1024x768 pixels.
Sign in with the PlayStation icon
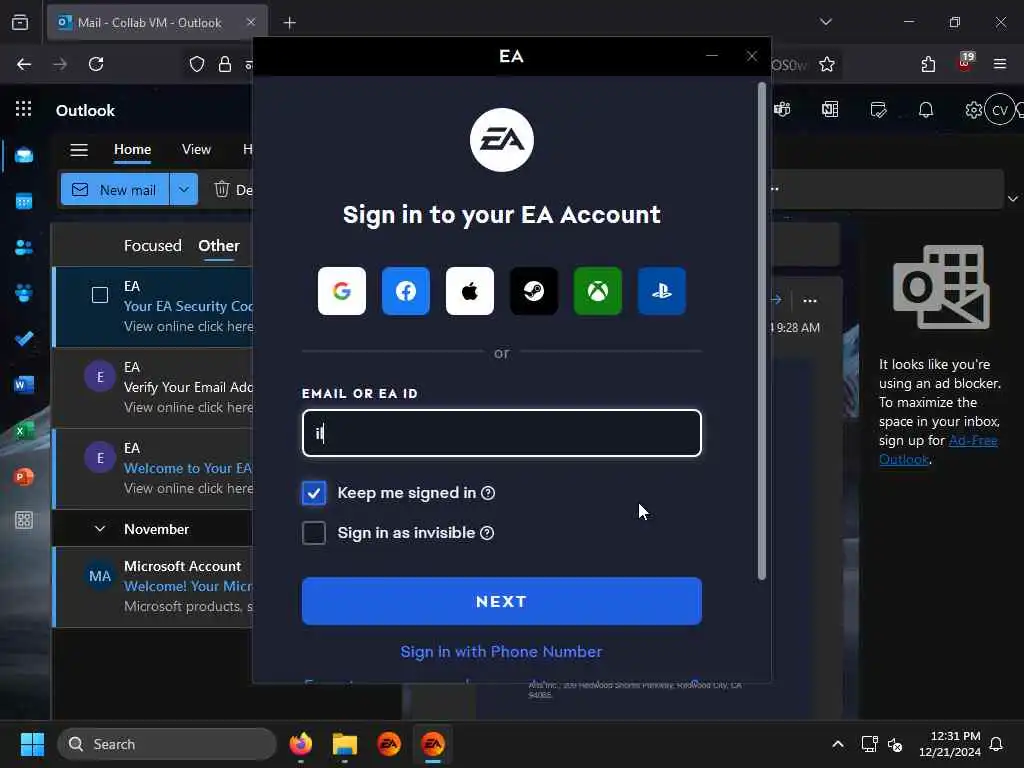tap(662, 291)
